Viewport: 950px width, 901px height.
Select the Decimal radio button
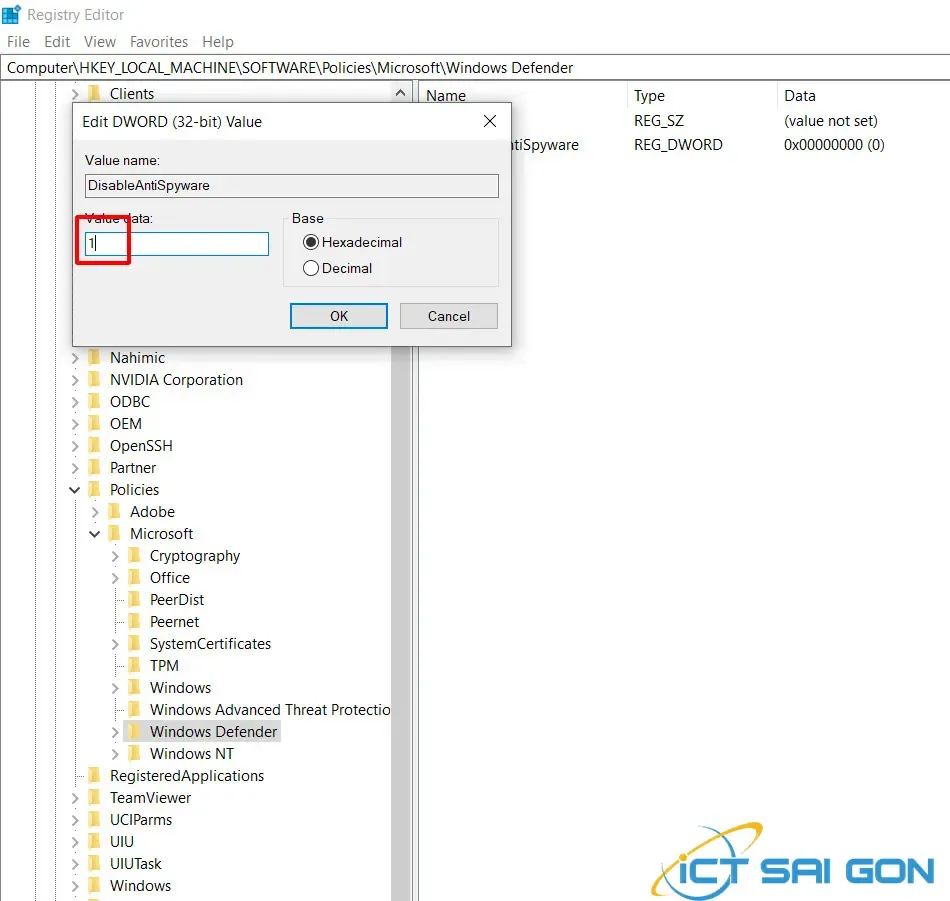(x=310, y=268)
